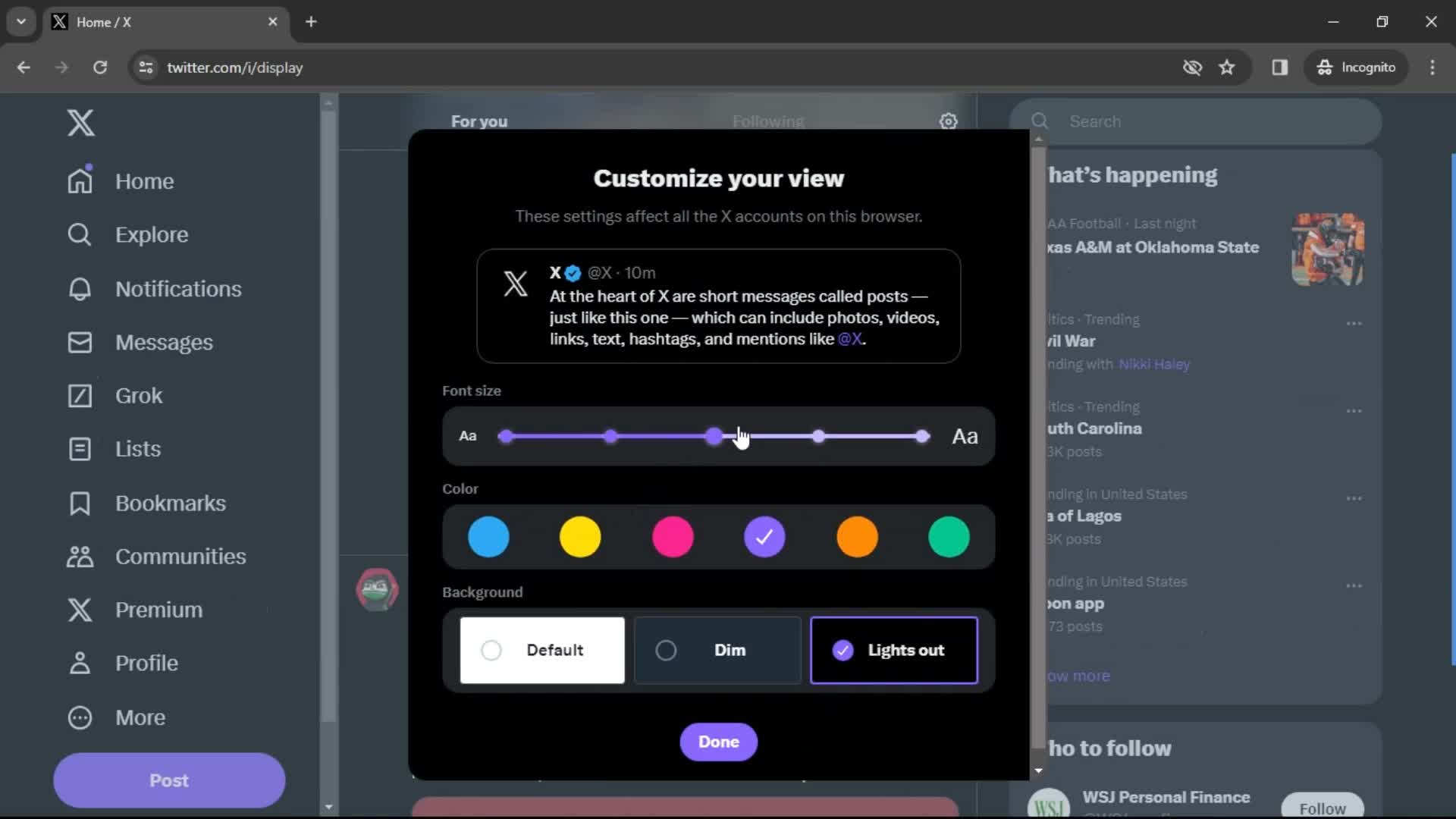Click Done to save settings

[x=718, y=741]
